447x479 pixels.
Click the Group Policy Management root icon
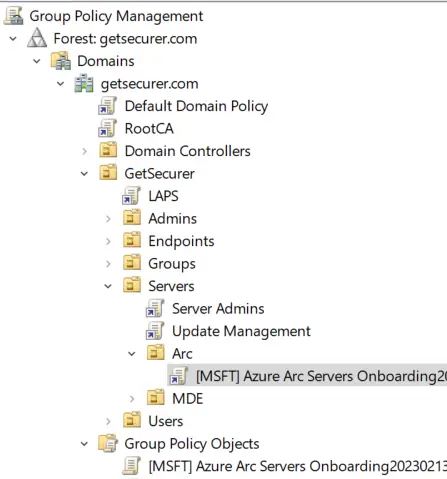coord(13,16)
